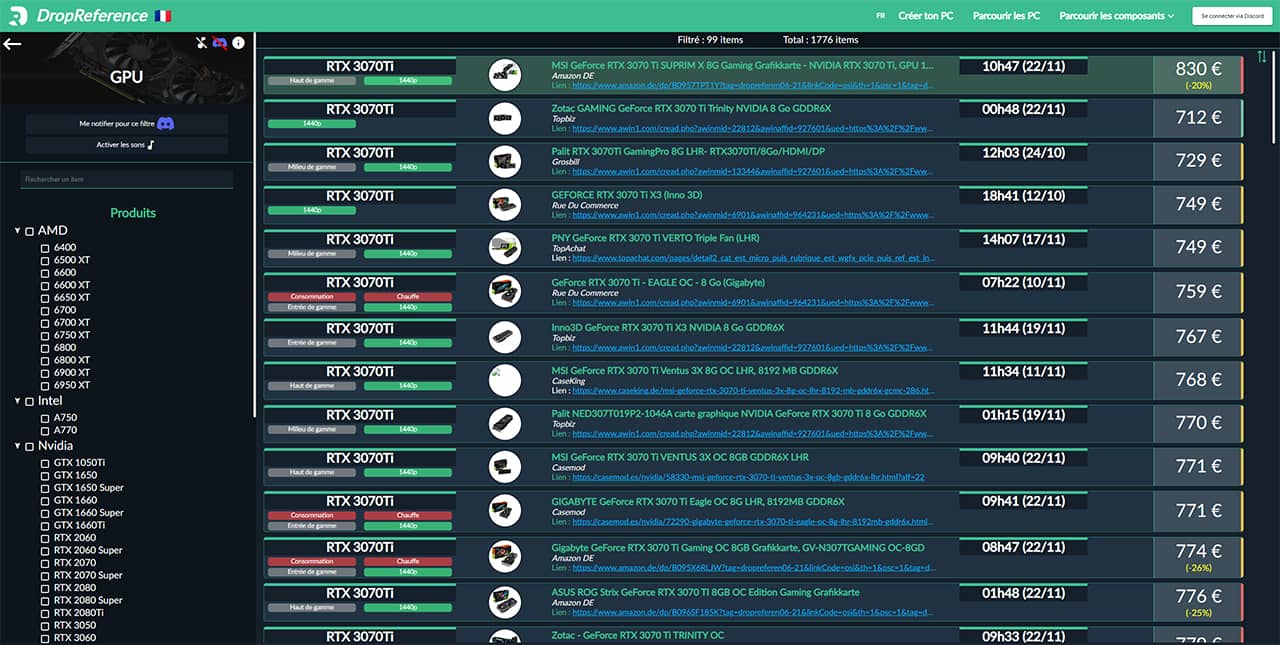1280x645 pixels.
Task: Select the 6800 XT label
Action: pos(72,360)
